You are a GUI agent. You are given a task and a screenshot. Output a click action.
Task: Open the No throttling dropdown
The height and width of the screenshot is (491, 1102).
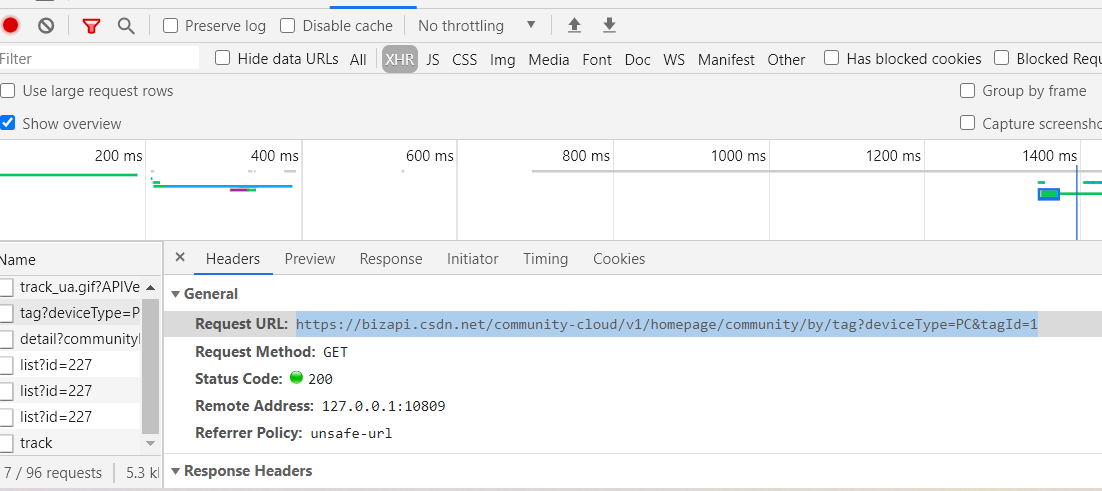pos(477,26)
